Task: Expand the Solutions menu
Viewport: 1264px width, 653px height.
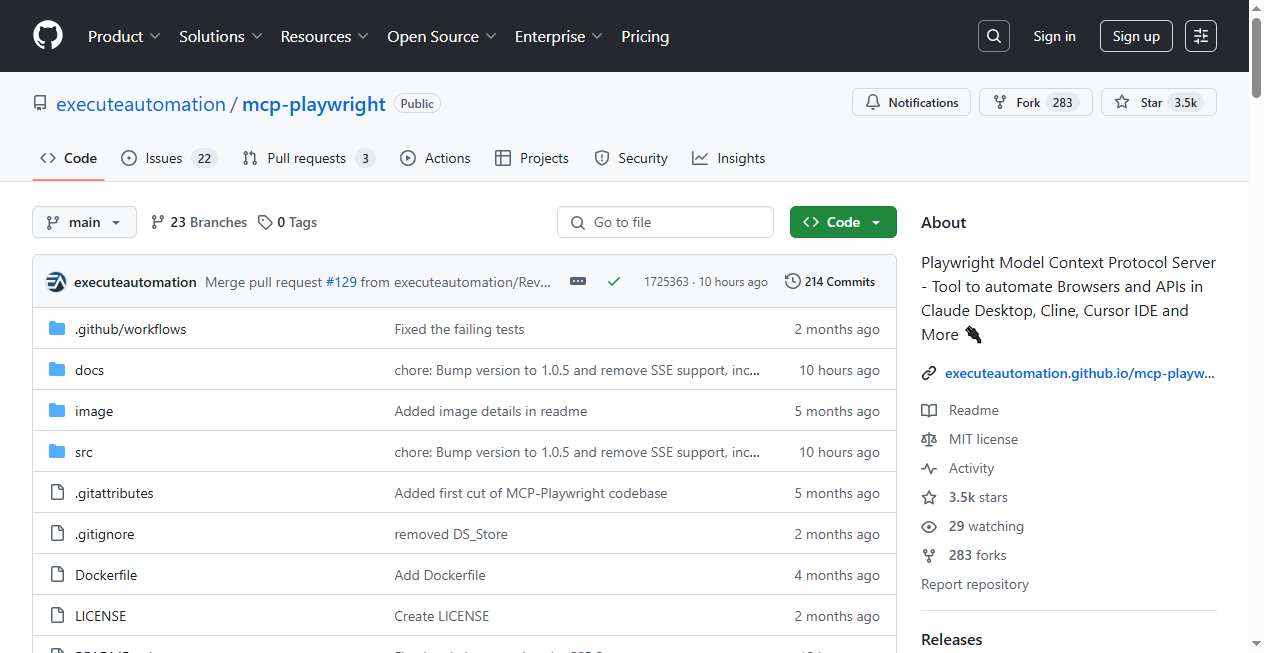Action: (x=221, y=36)
